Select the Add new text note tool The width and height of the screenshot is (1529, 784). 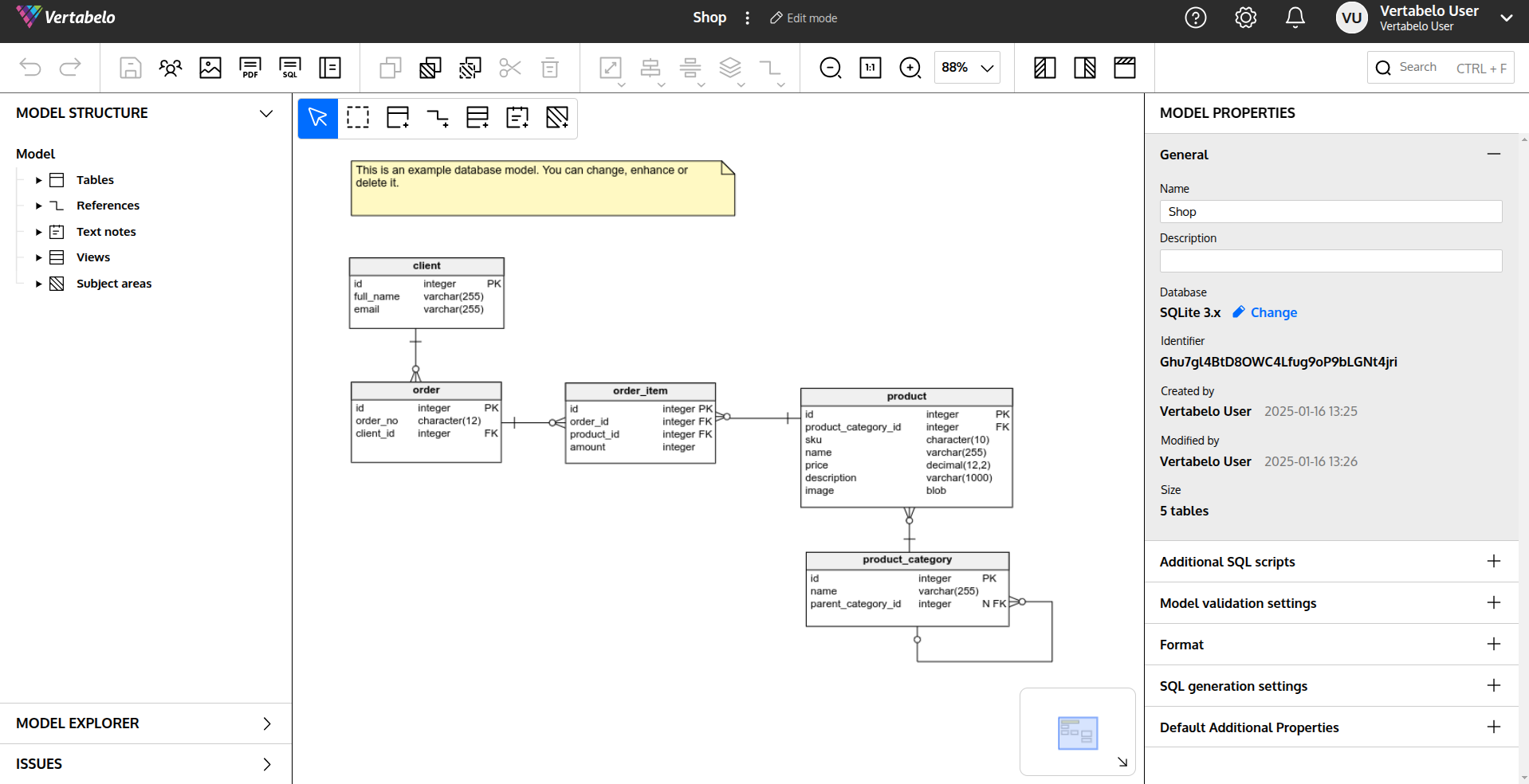(x=517, y=118)
